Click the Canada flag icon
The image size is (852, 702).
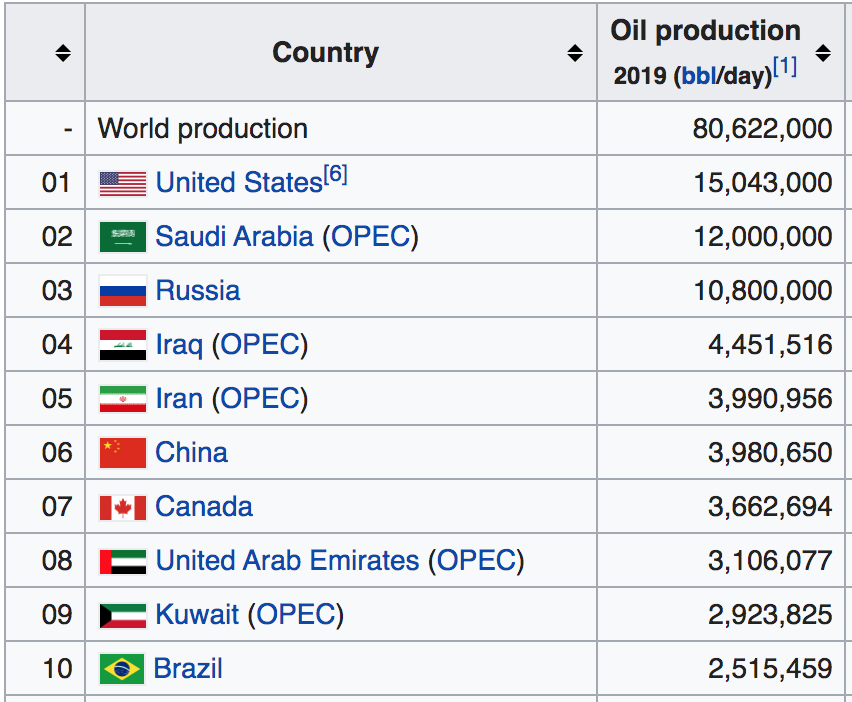pos(123,507)
